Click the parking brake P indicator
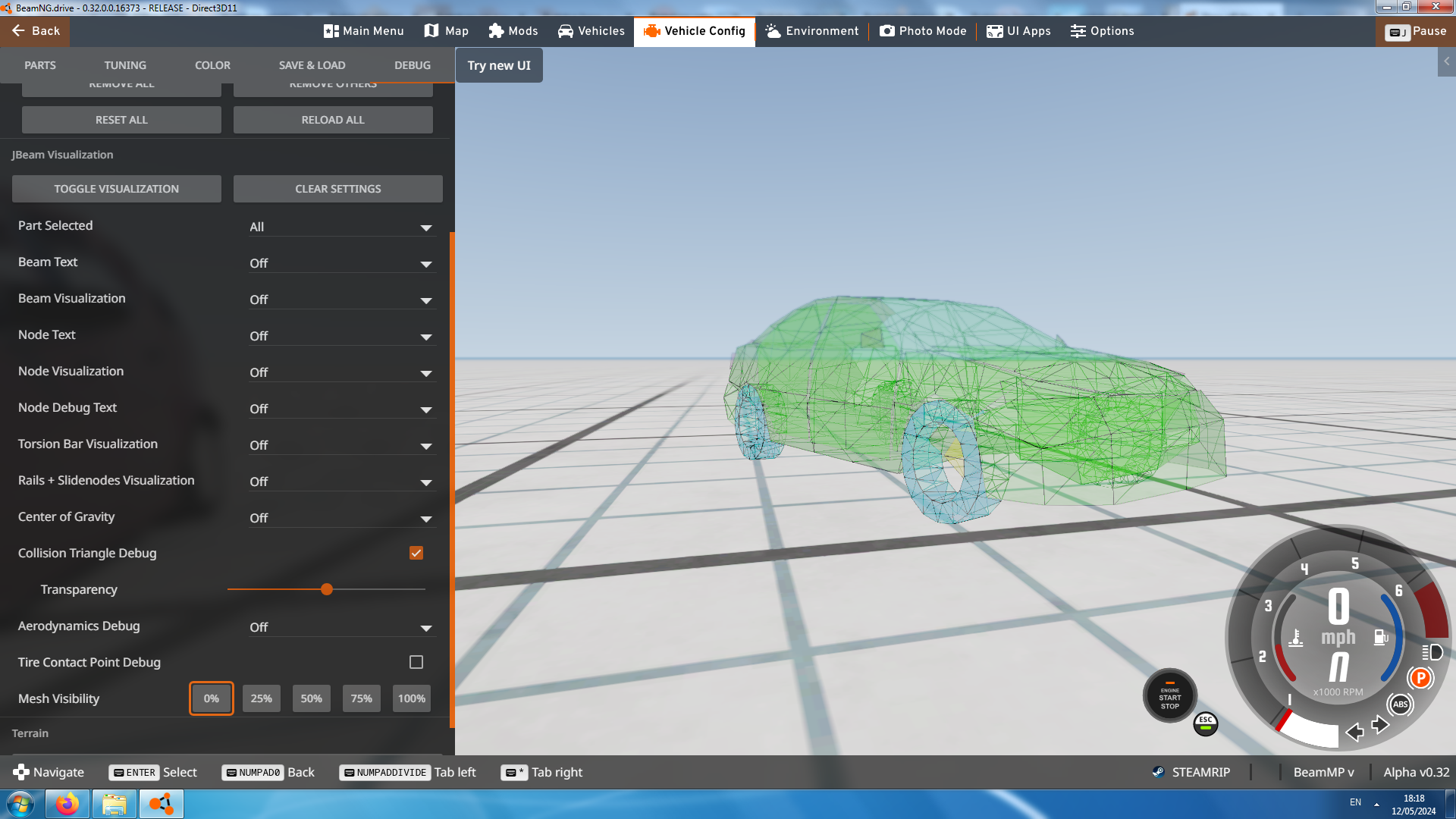Viewport: 1456px width, 819px height. tap(1420, 678)
